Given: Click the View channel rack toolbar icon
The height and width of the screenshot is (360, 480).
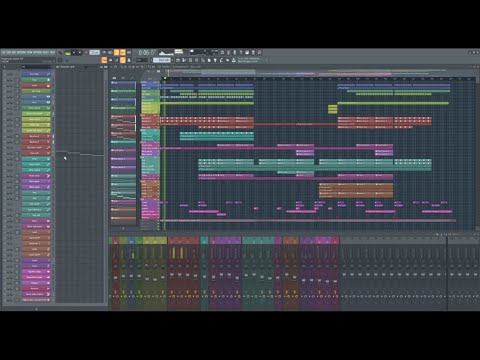Looking at the screenshot, I should pyautogui.click(x=190, y=60).
